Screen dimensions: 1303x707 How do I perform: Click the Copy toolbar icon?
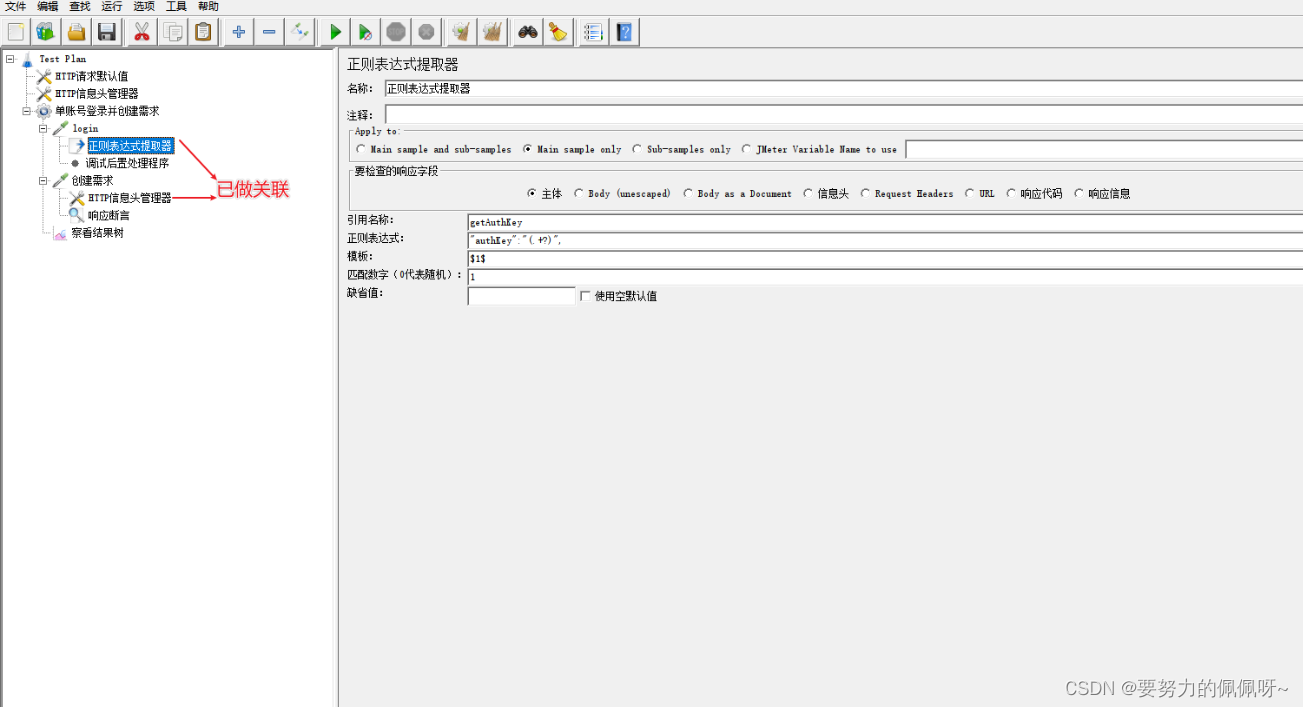[173, 32]
